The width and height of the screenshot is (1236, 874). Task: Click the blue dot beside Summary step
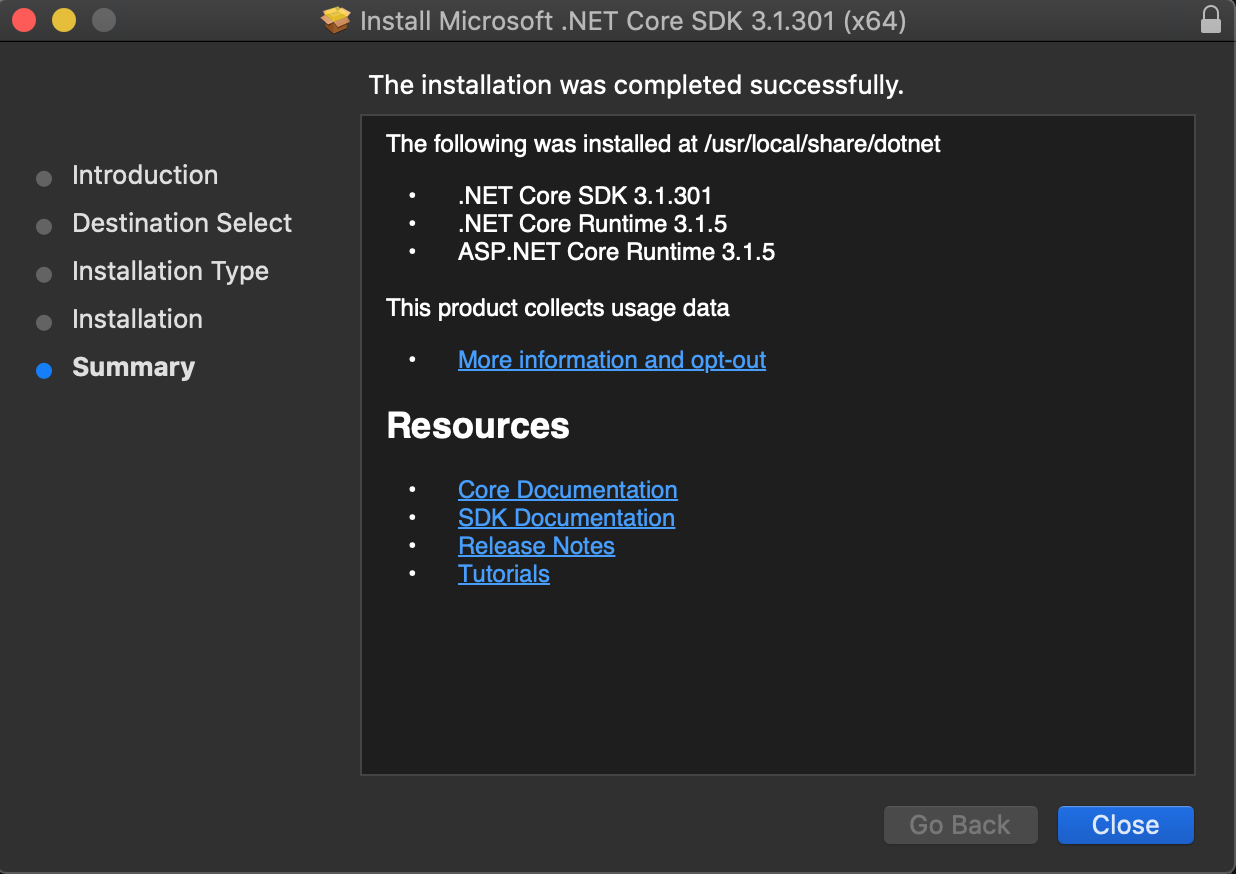43,370
